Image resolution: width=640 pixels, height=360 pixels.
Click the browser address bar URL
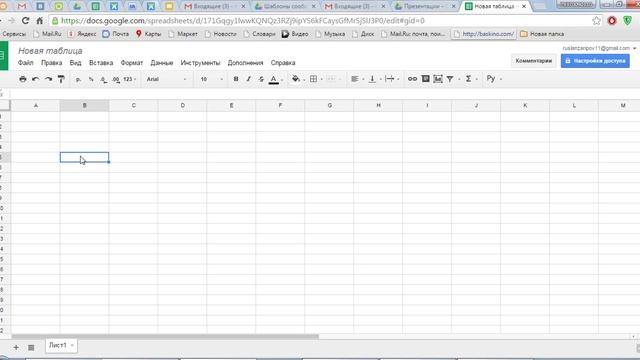(x=243, y=20)
